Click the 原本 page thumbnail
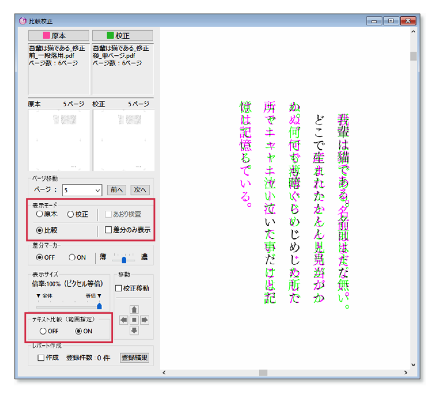442x393 pixels. click(59, 140)
